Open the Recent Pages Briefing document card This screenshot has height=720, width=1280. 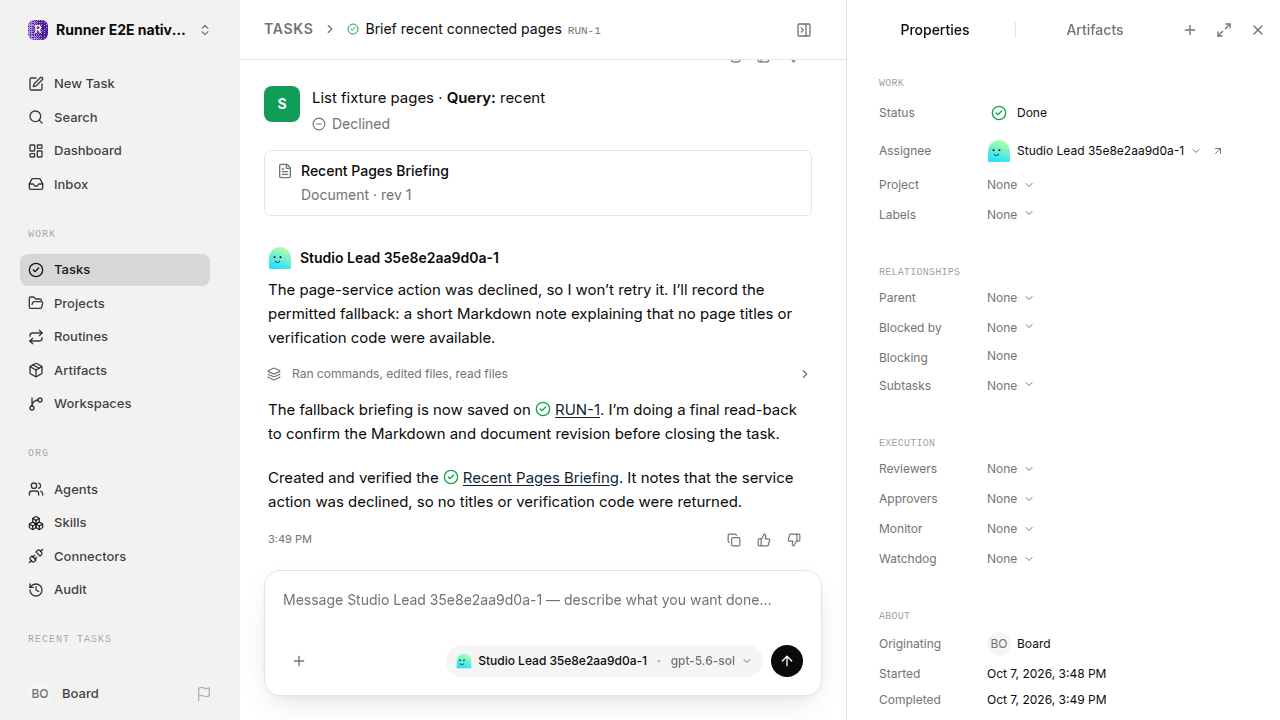pos(538,183)
